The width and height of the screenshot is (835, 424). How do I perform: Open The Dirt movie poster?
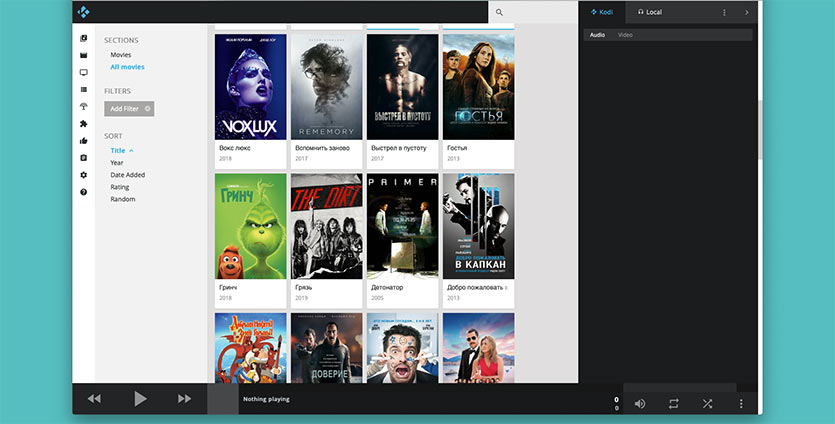click(x=326, y=226)
